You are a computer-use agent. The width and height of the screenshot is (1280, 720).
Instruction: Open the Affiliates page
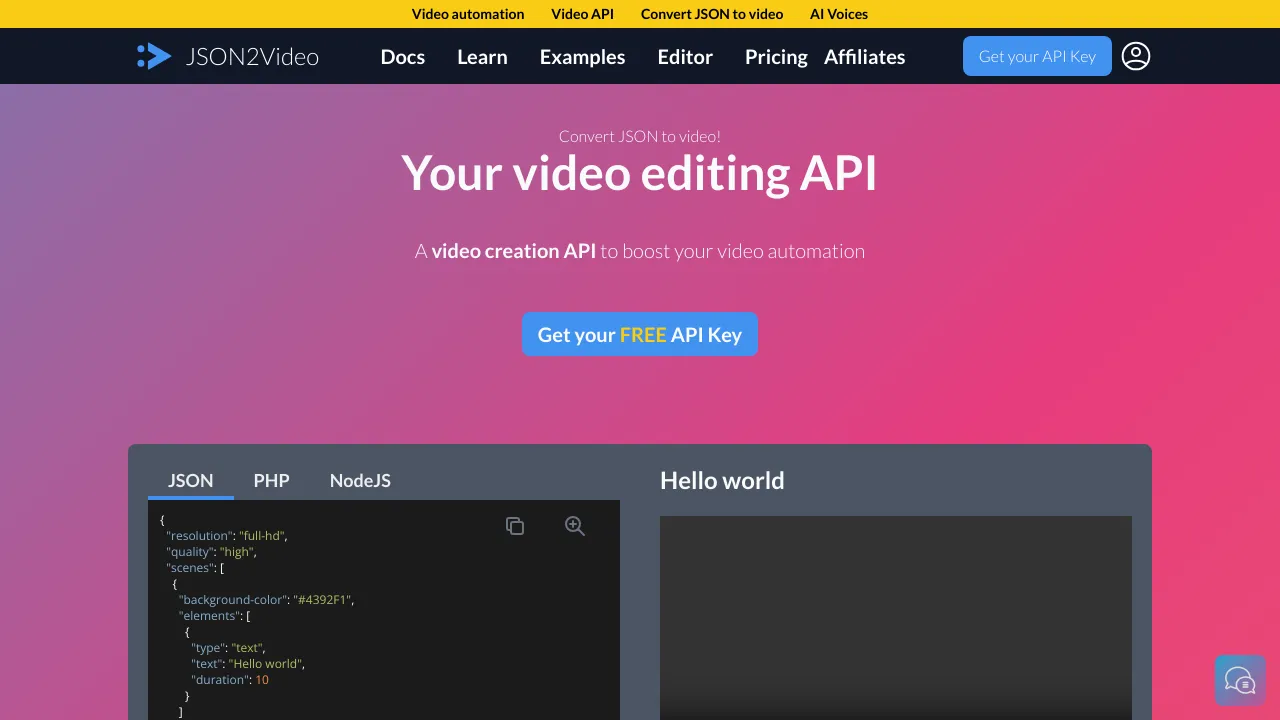point(865,57)
